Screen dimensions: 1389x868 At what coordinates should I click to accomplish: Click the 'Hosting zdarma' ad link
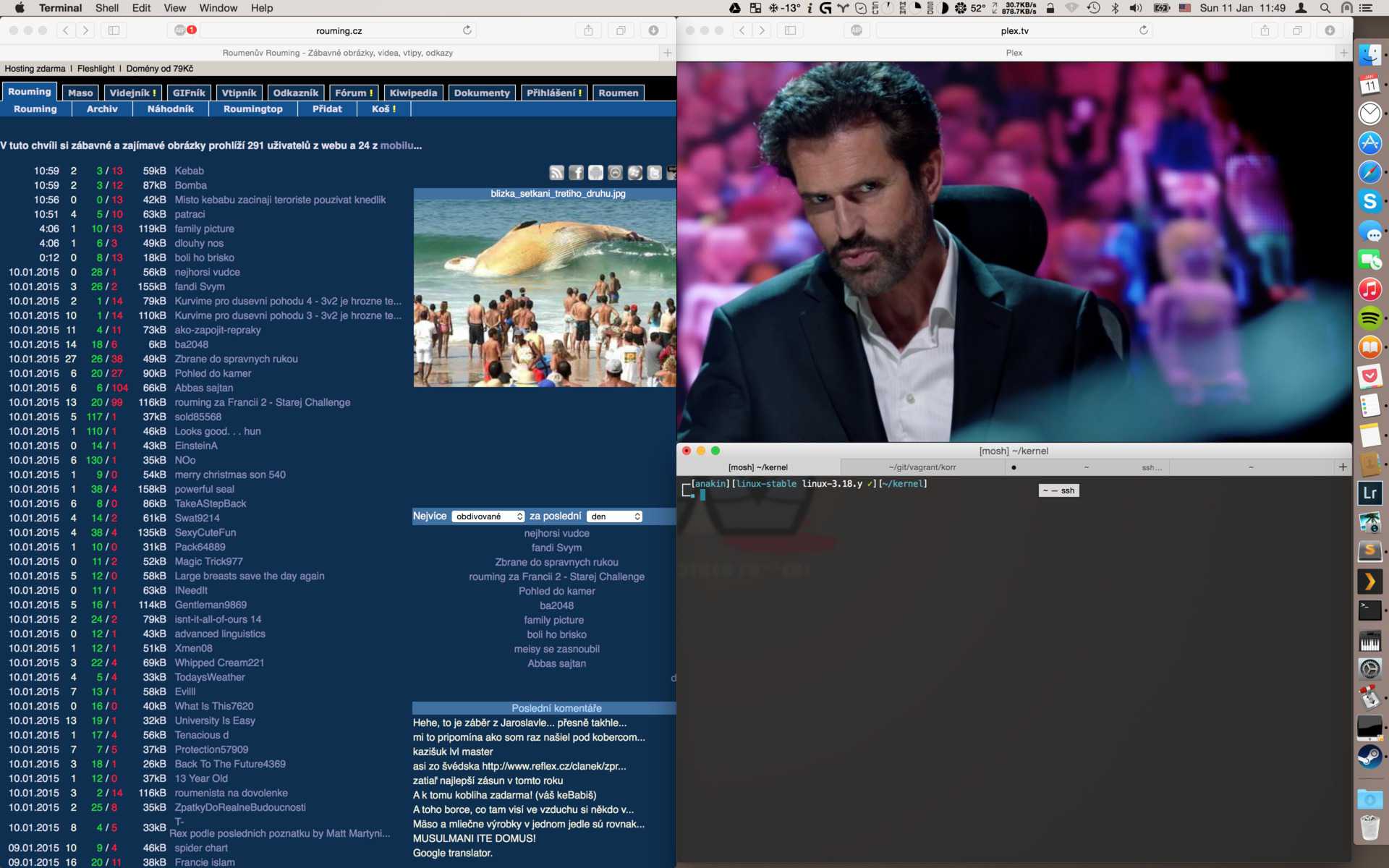(x=35, y=69)
